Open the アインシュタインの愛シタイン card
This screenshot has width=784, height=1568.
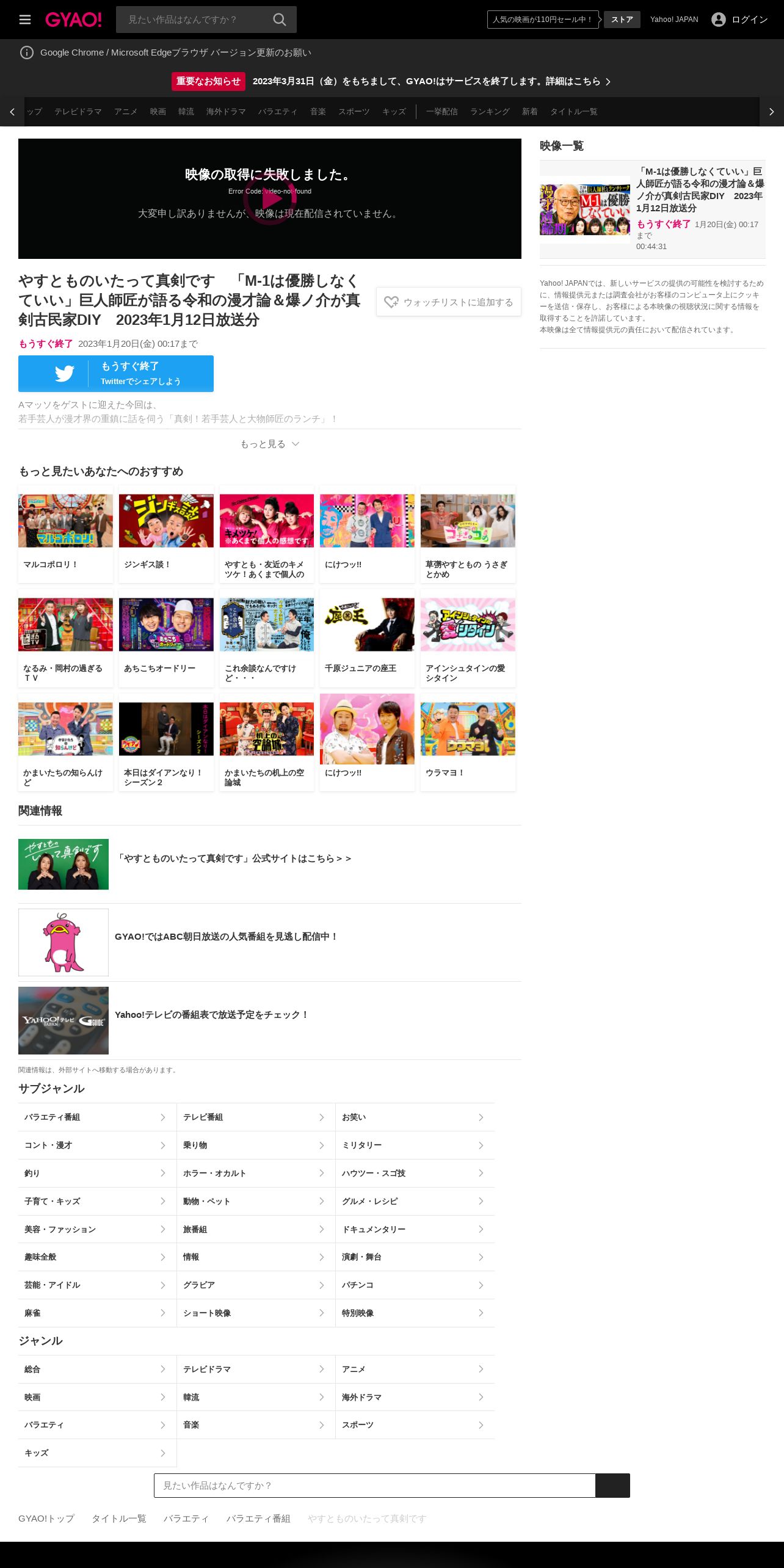pos(468,639)
